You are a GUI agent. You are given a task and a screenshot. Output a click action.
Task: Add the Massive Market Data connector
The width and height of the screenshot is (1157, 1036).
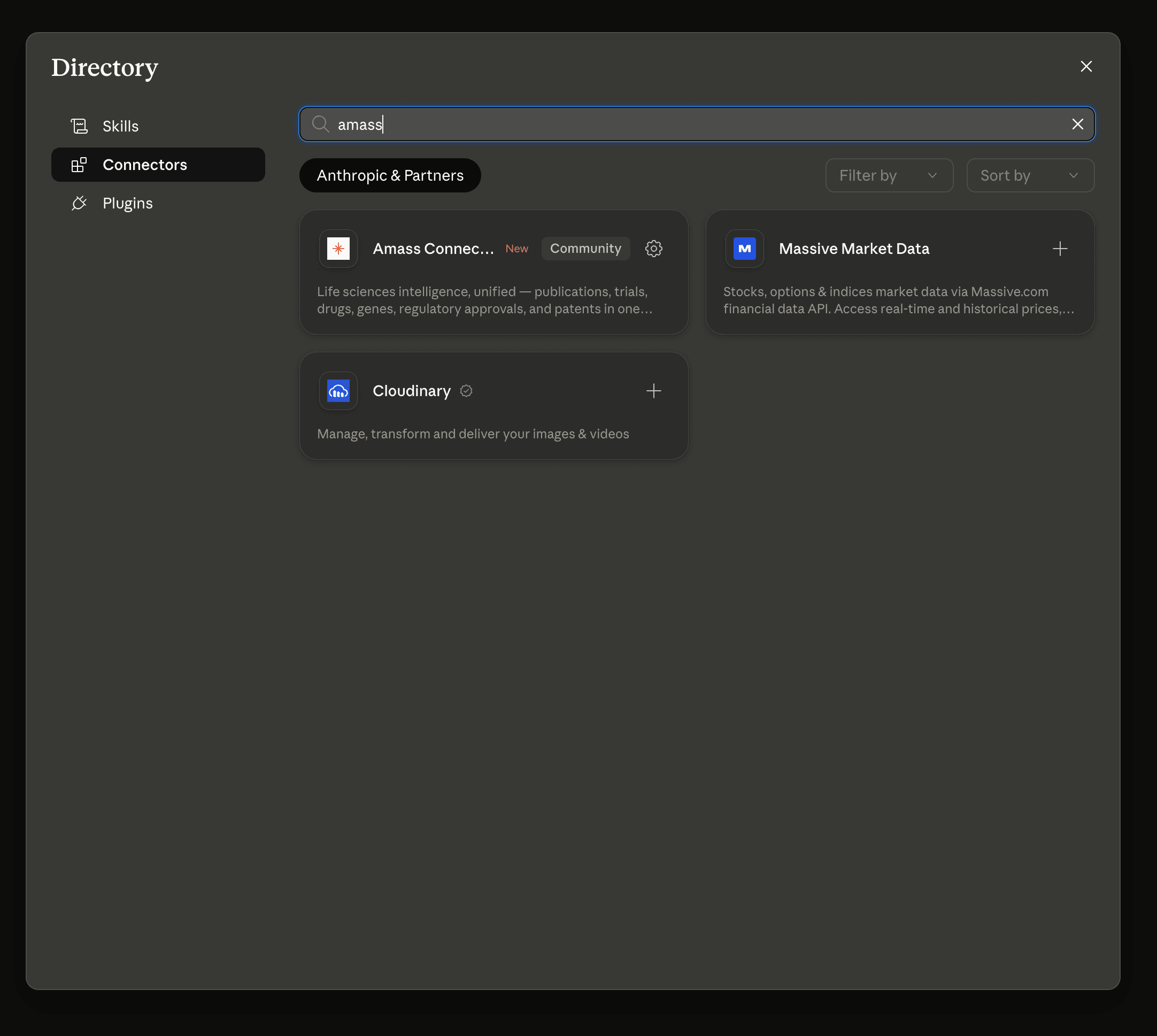tap(1060, 249)
